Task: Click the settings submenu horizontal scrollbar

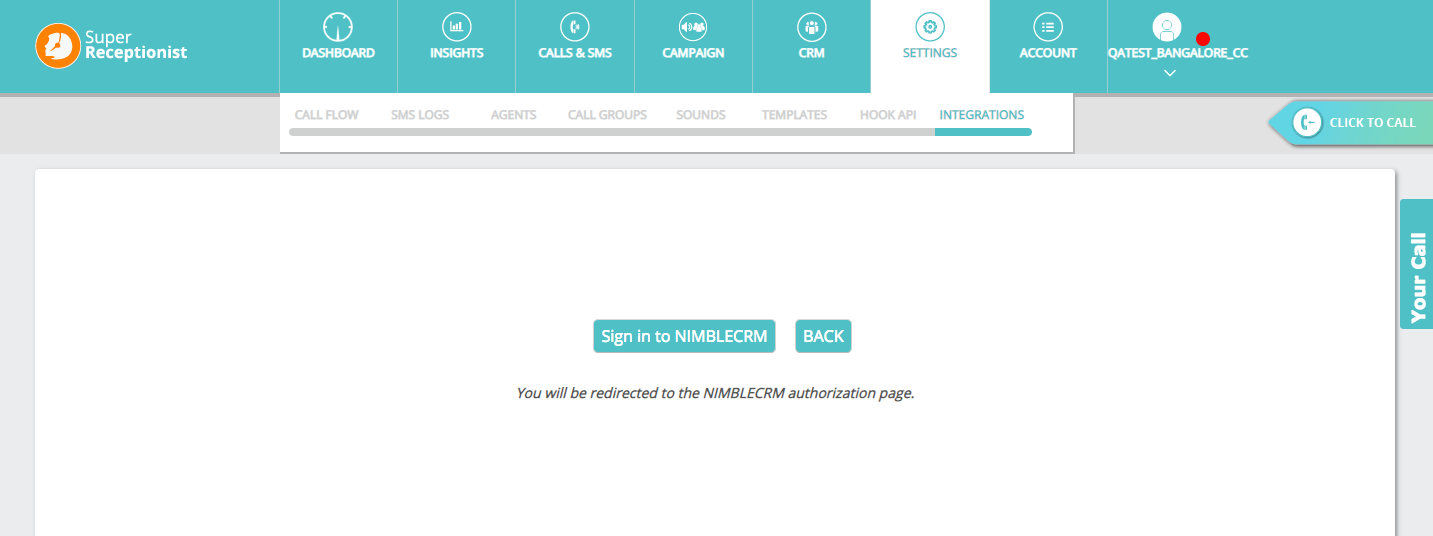Action: 660,131
